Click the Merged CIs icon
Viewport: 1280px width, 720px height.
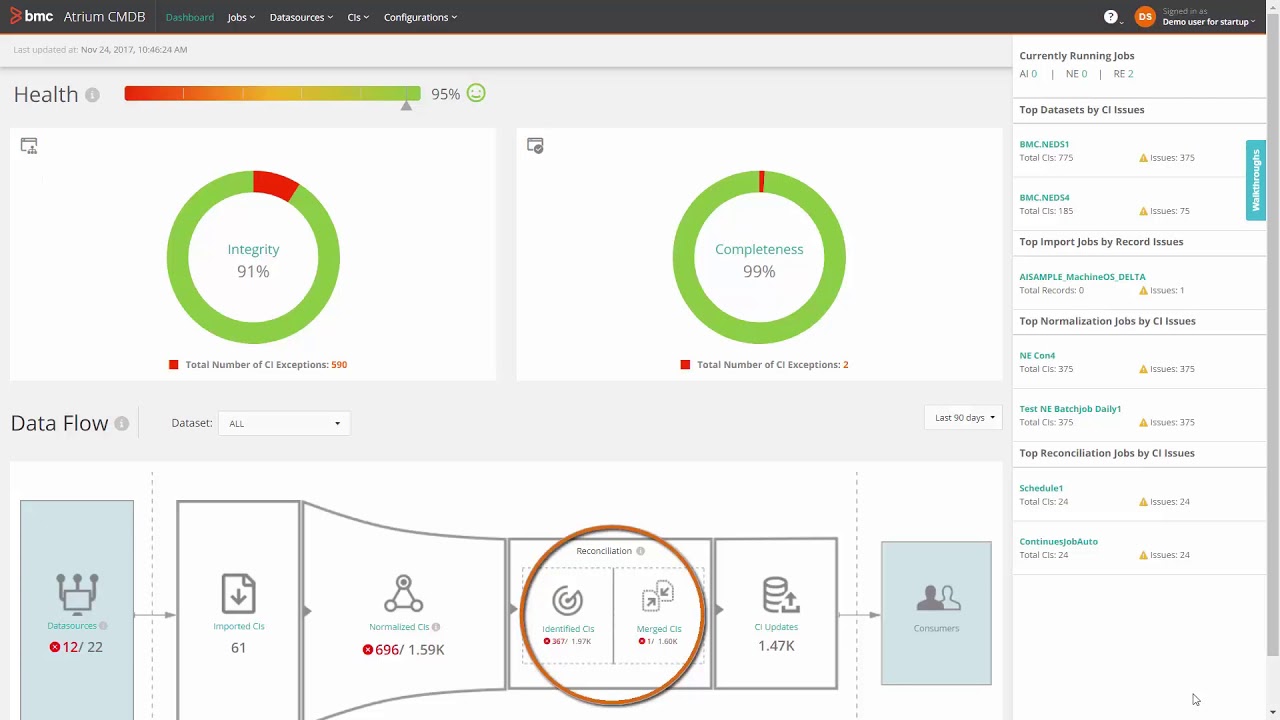pyautogui.click(x=658, y=597)
